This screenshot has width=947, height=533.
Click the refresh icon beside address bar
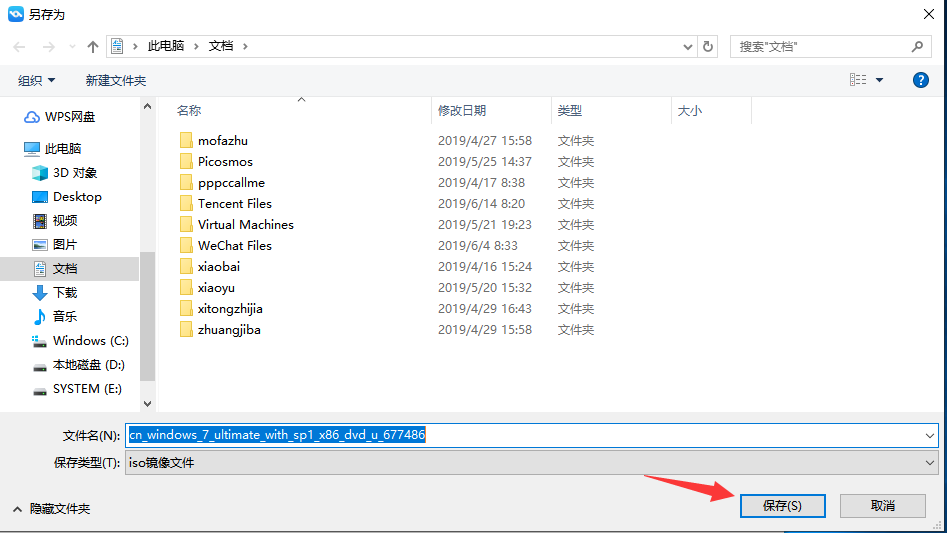(708, 47)
